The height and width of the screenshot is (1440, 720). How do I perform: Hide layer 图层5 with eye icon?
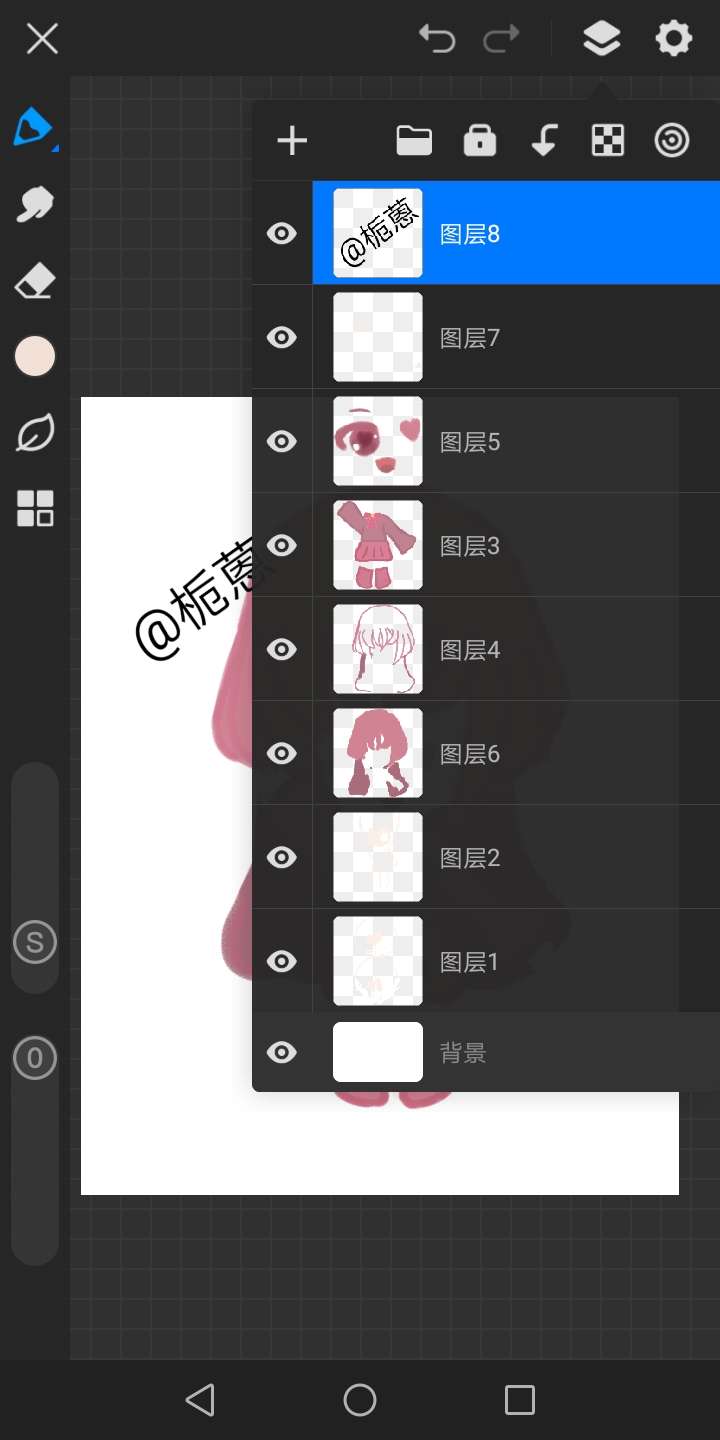click(x=282, y=441)
